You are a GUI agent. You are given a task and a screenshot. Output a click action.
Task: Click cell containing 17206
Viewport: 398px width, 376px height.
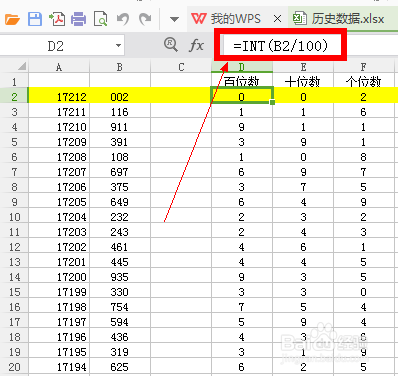pos(59,187)
